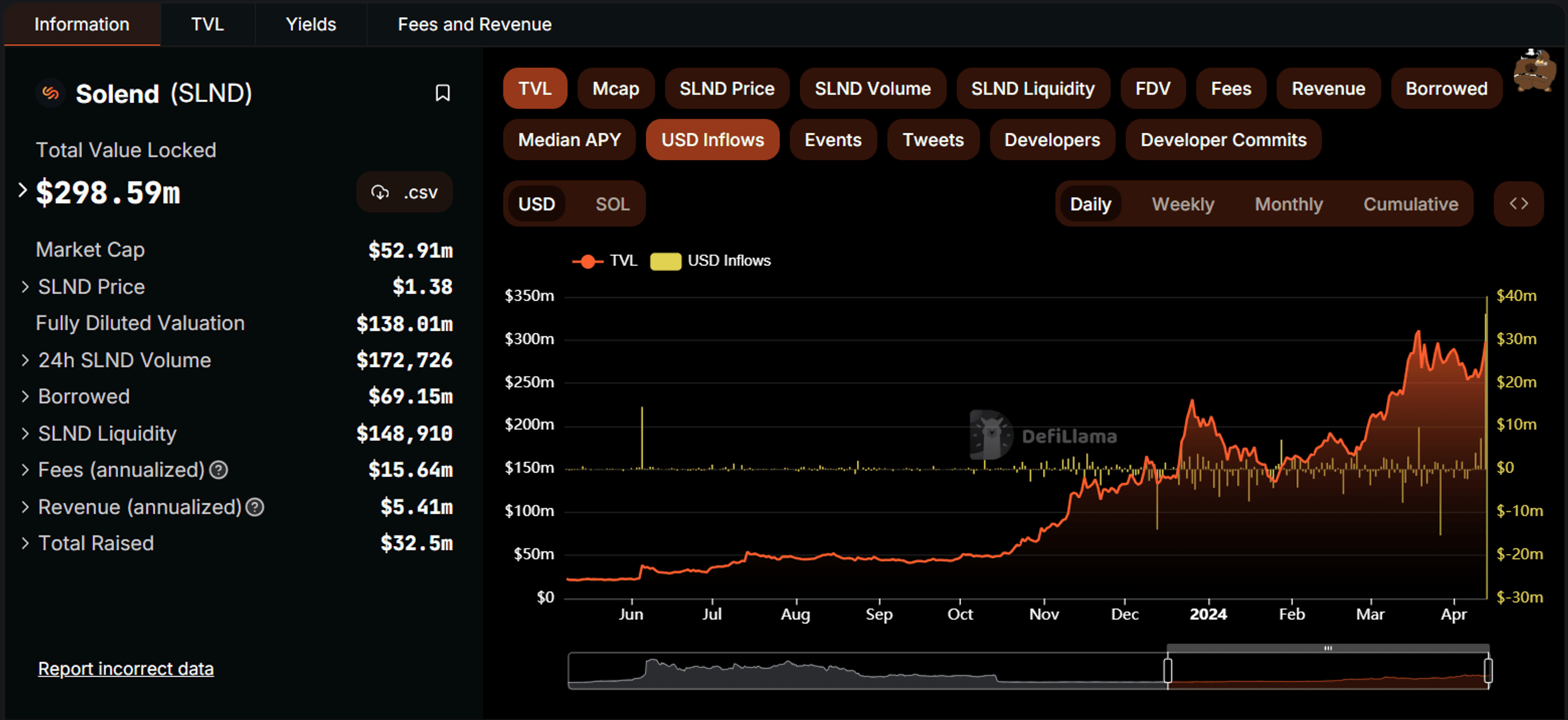Screen dimensions: 1568x720
Task: Toggle the SLND Volume metric
Action: (873, 89)
